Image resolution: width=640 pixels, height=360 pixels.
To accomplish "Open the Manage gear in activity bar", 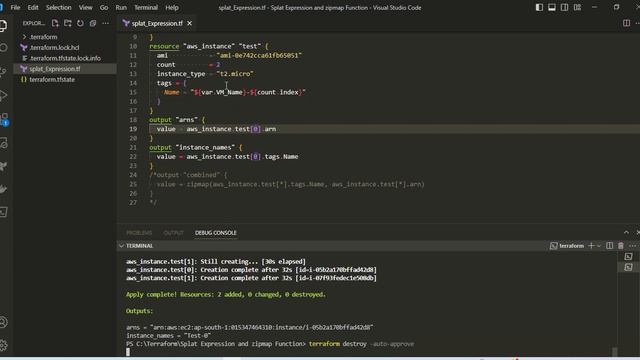I will (3, 345).
